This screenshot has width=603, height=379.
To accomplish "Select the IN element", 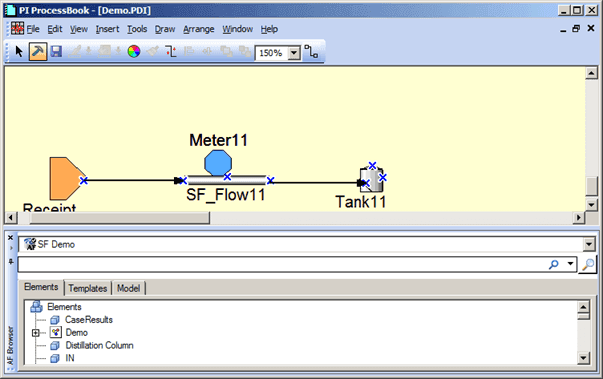I will click(70, 358).
